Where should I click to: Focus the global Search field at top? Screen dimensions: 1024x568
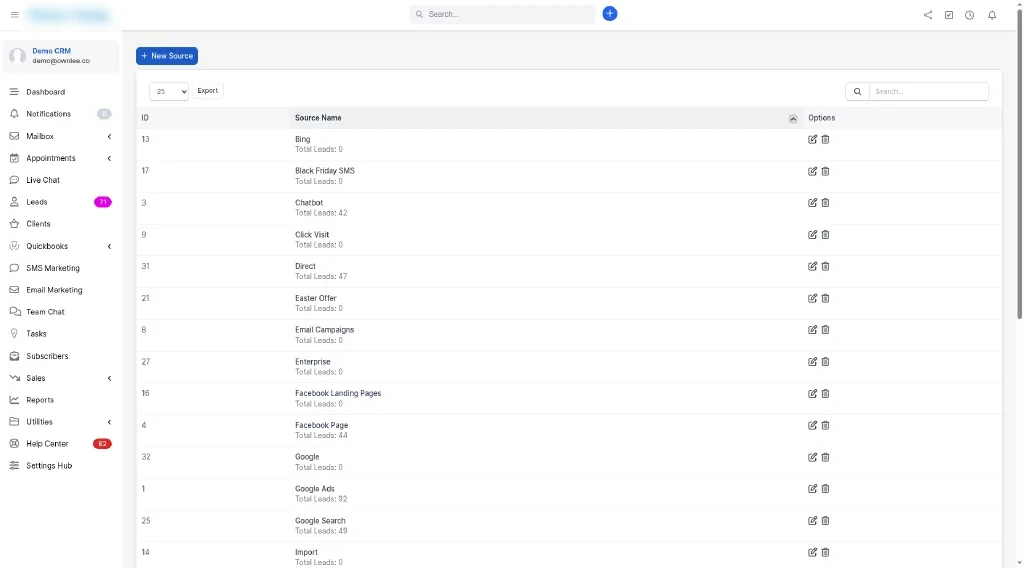click(x=502, y=14)
